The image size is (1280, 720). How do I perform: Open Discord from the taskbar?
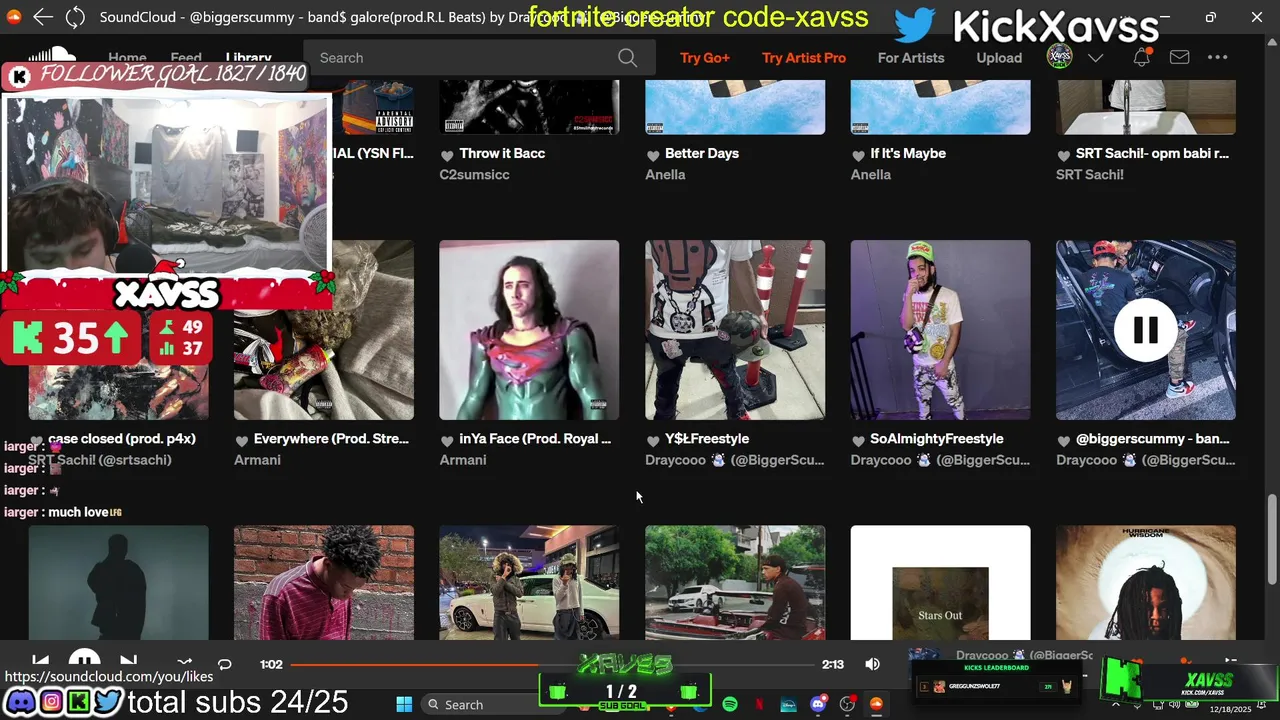click(x=818, y=704)
